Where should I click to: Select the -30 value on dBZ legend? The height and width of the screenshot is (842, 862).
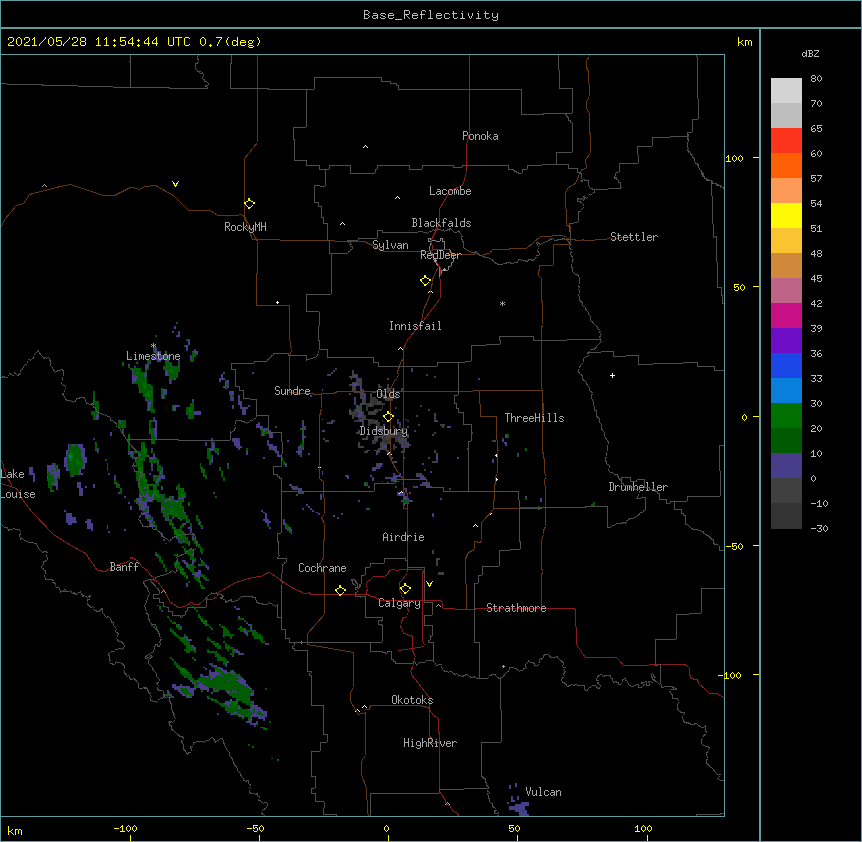[x=819, y=528]
